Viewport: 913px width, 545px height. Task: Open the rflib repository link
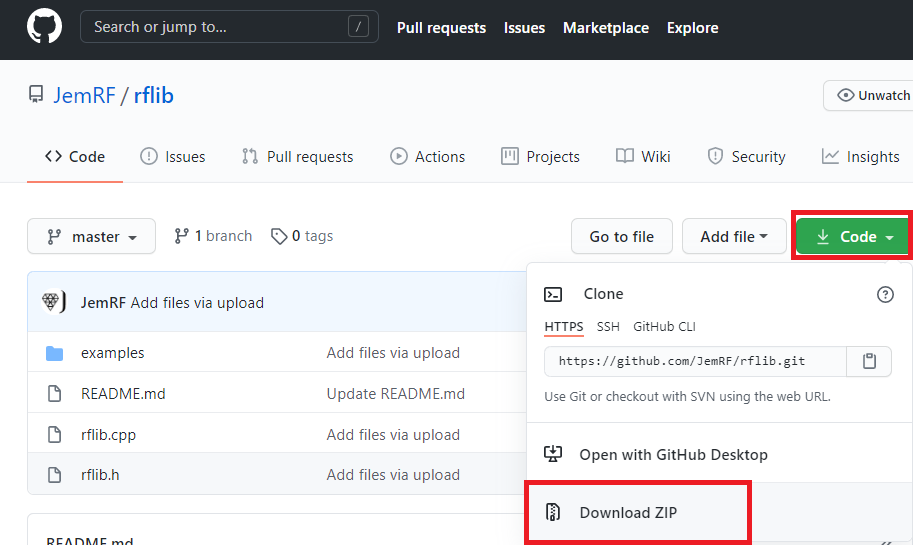(x=154, y=95)
